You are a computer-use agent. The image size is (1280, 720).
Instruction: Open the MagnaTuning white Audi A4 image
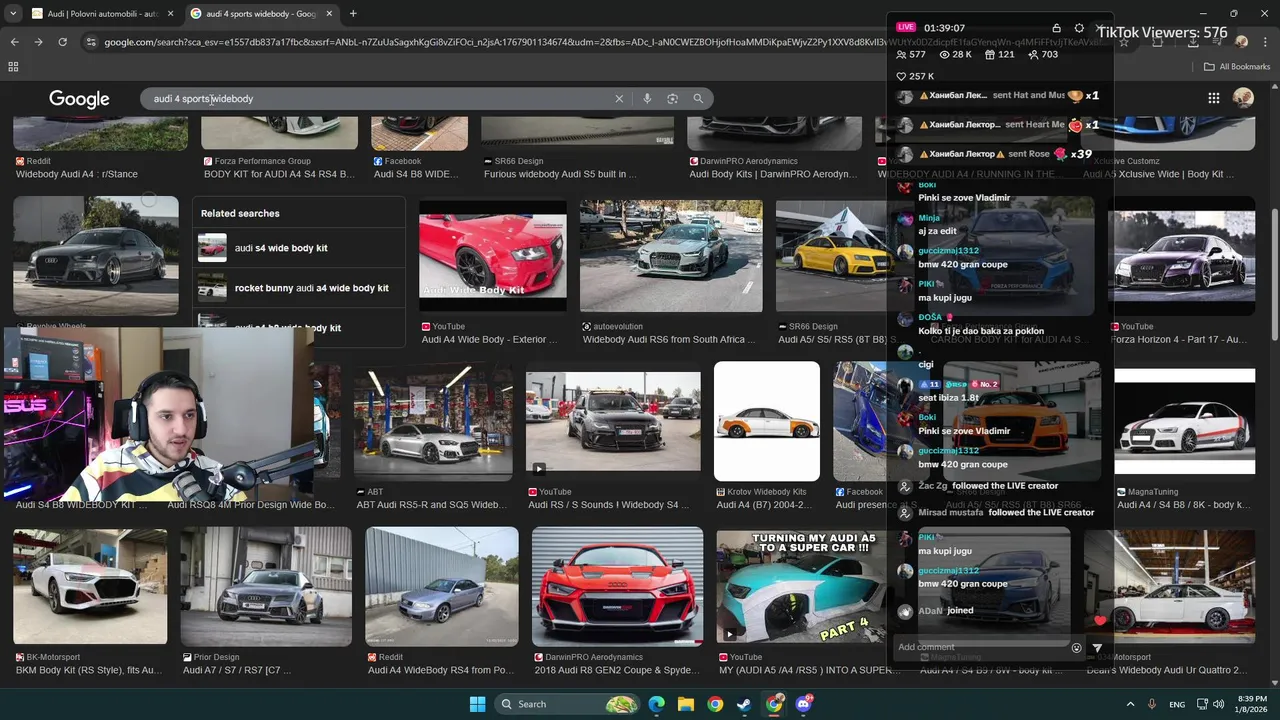coord(1185,421)
